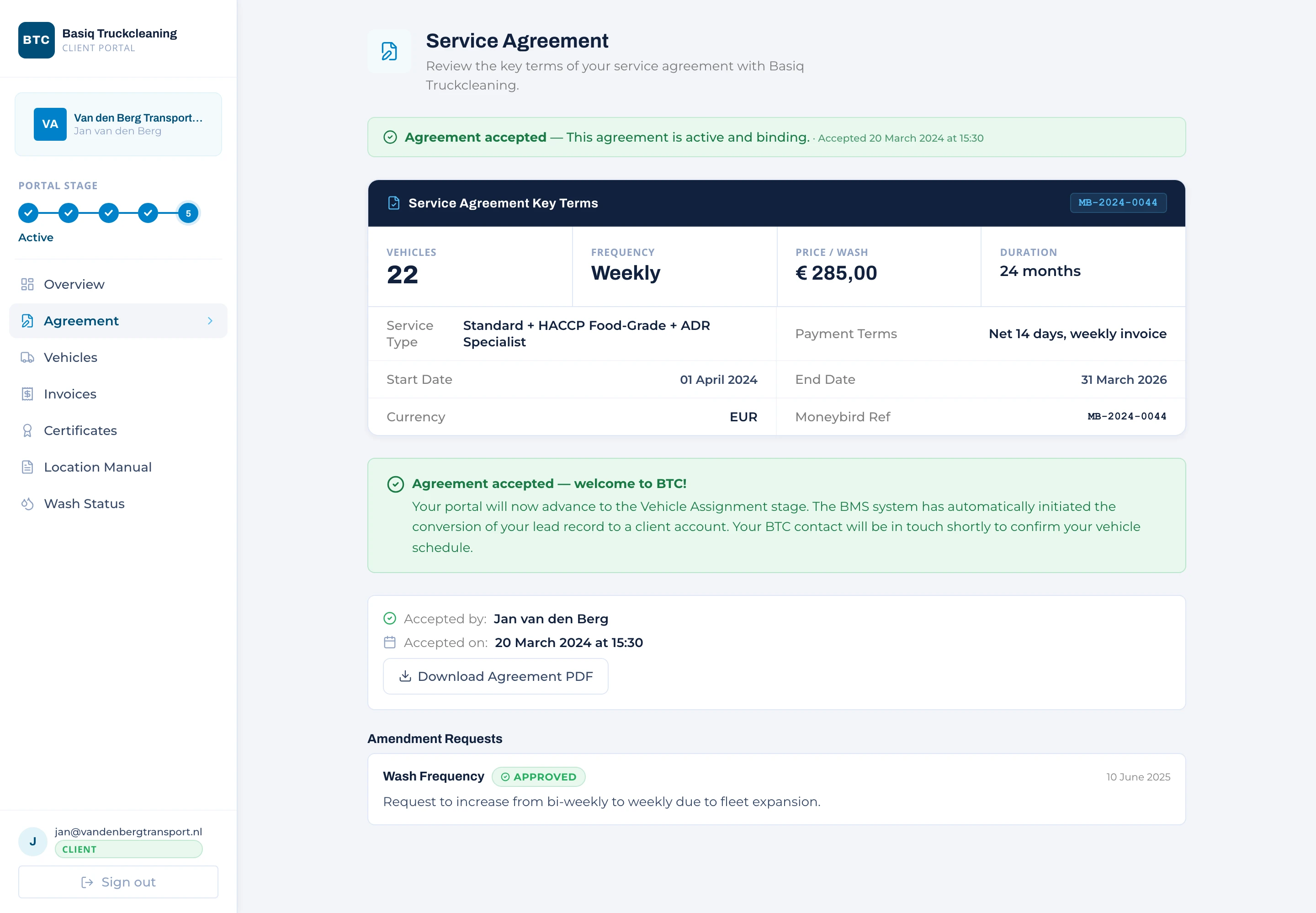Download Agreement PDF
This screenshot has height=913, width=1316.
(x=495, y=676)
